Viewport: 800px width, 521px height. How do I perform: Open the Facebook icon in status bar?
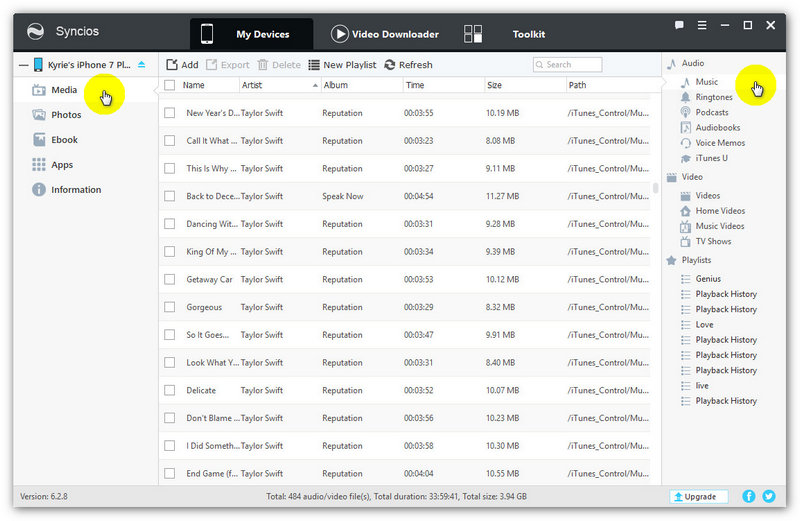(x=748, y=496)
